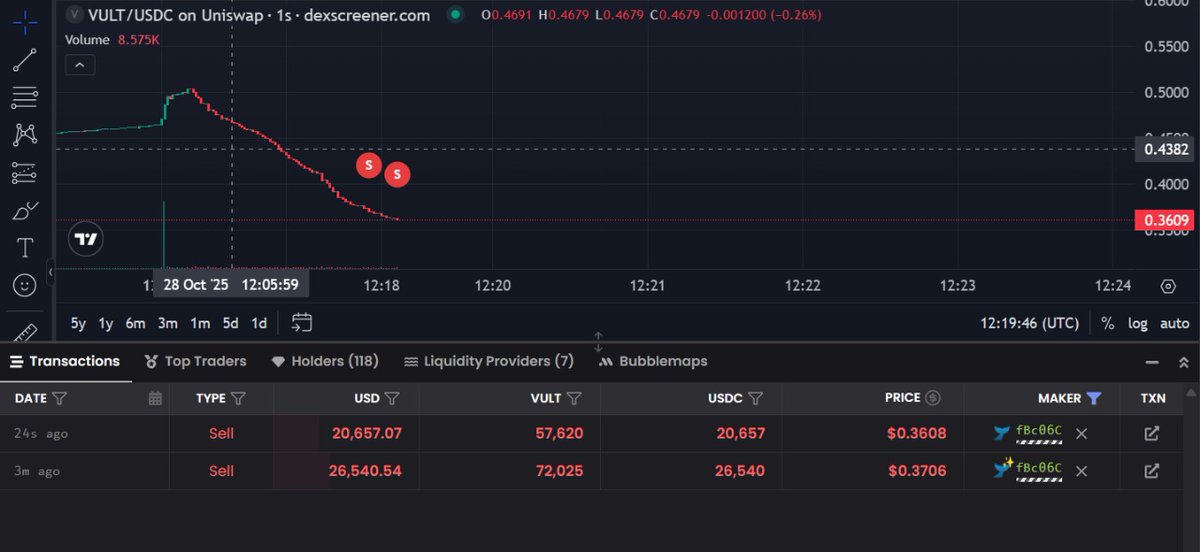Open the DATE column calendar picker

[155, 398]
